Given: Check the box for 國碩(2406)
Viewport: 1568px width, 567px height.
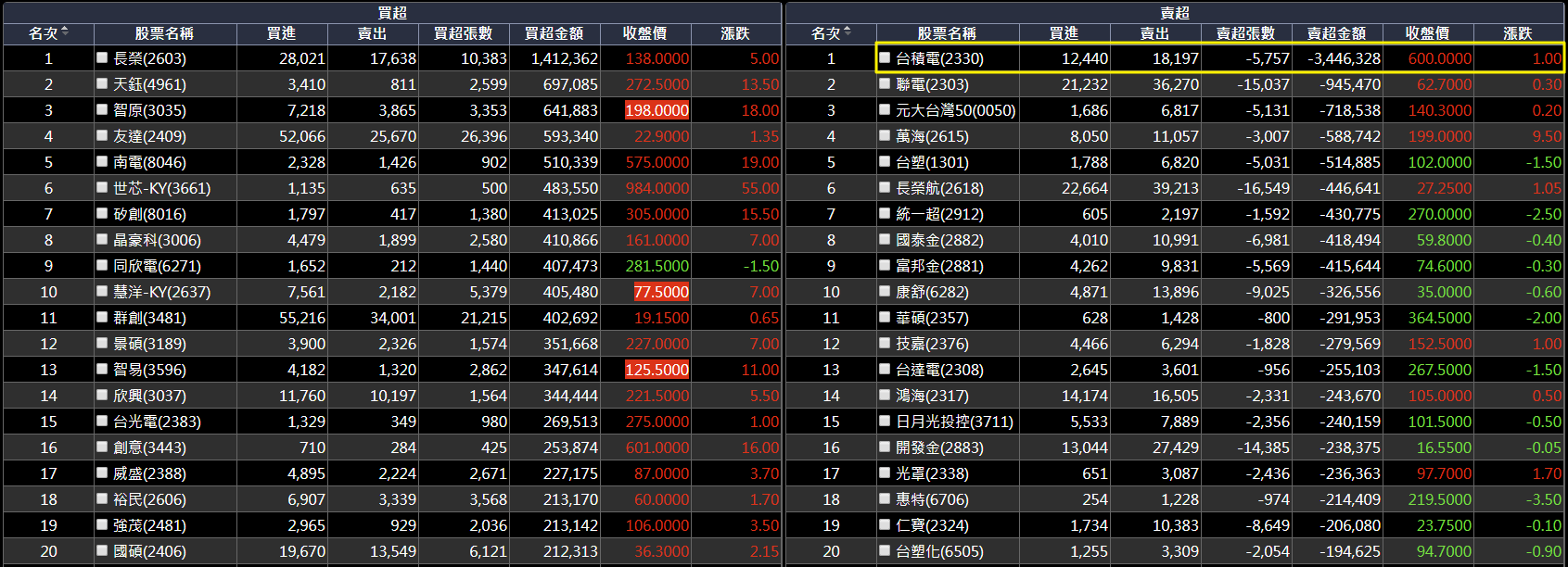Looking at the screenshot, I should pos(102,550).
